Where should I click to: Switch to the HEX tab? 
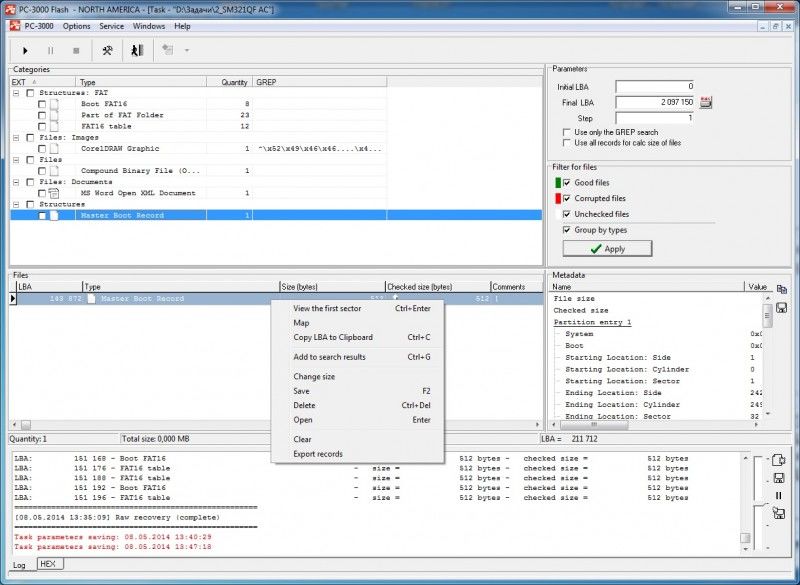[x=50, y=564]
